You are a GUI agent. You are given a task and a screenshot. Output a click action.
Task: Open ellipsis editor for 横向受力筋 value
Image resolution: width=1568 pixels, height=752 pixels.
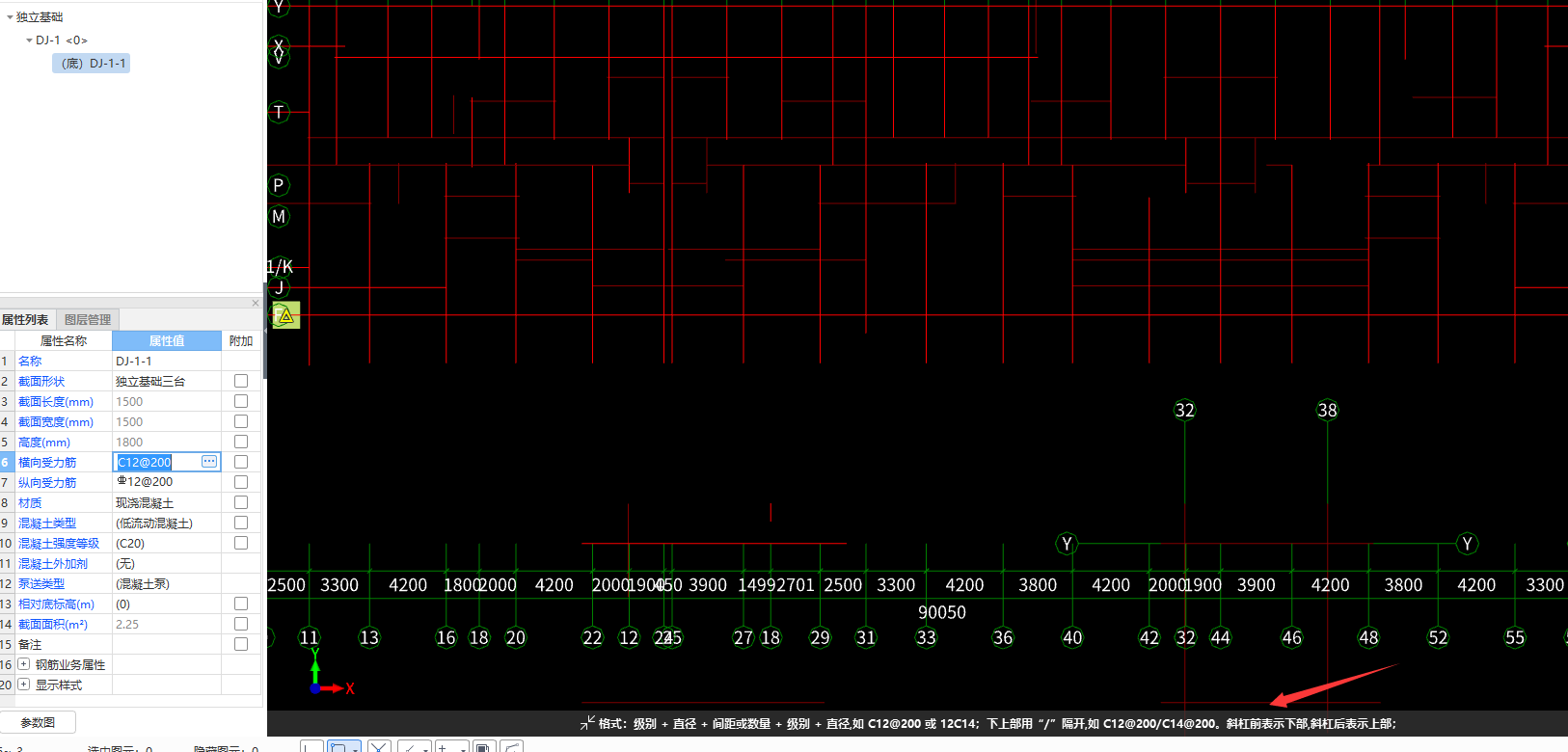(209, 462)
